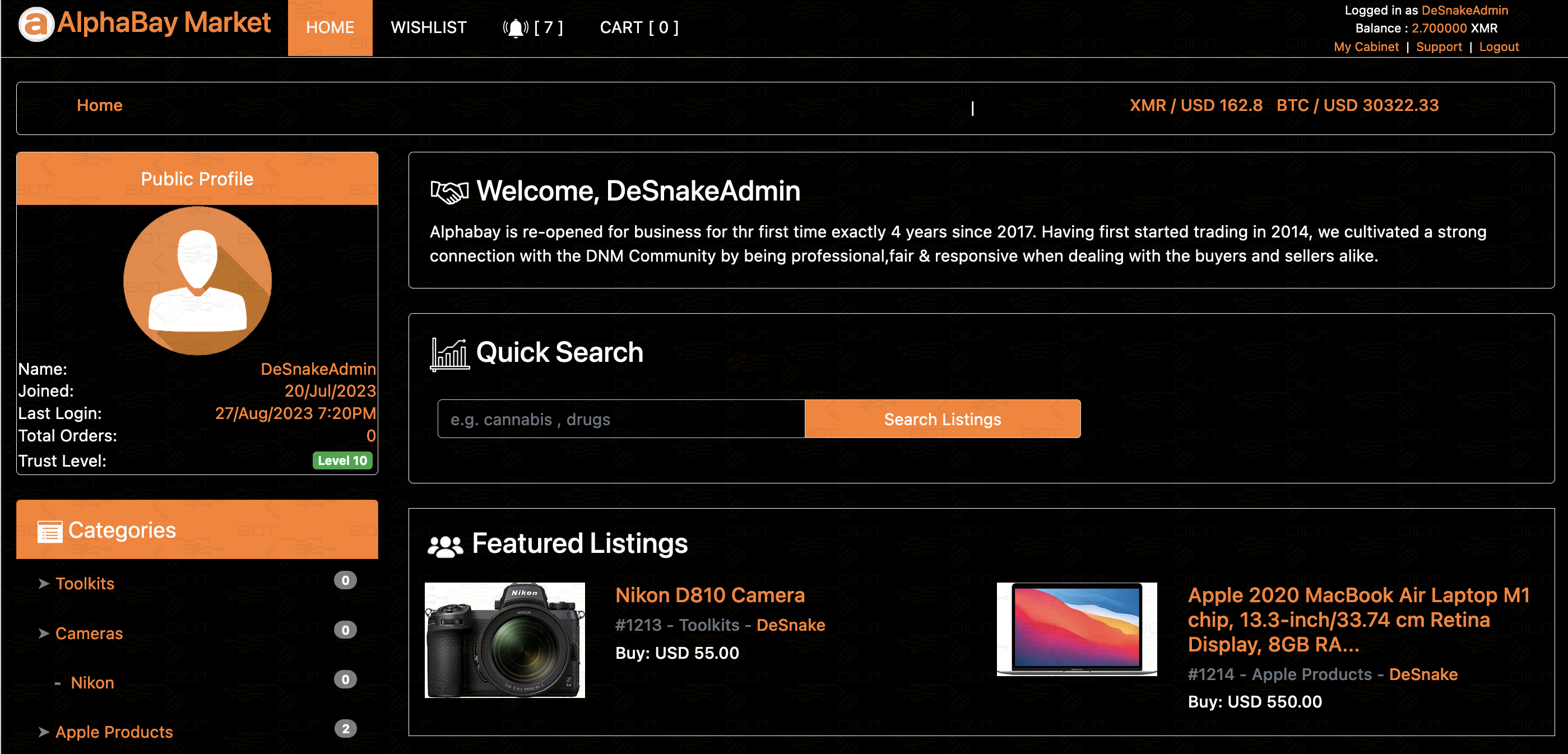Click the handshake welcome icon
Image resolution: width=1568 pixels, height=754 pixels.
pyautogui.click(x=449, y=192)
